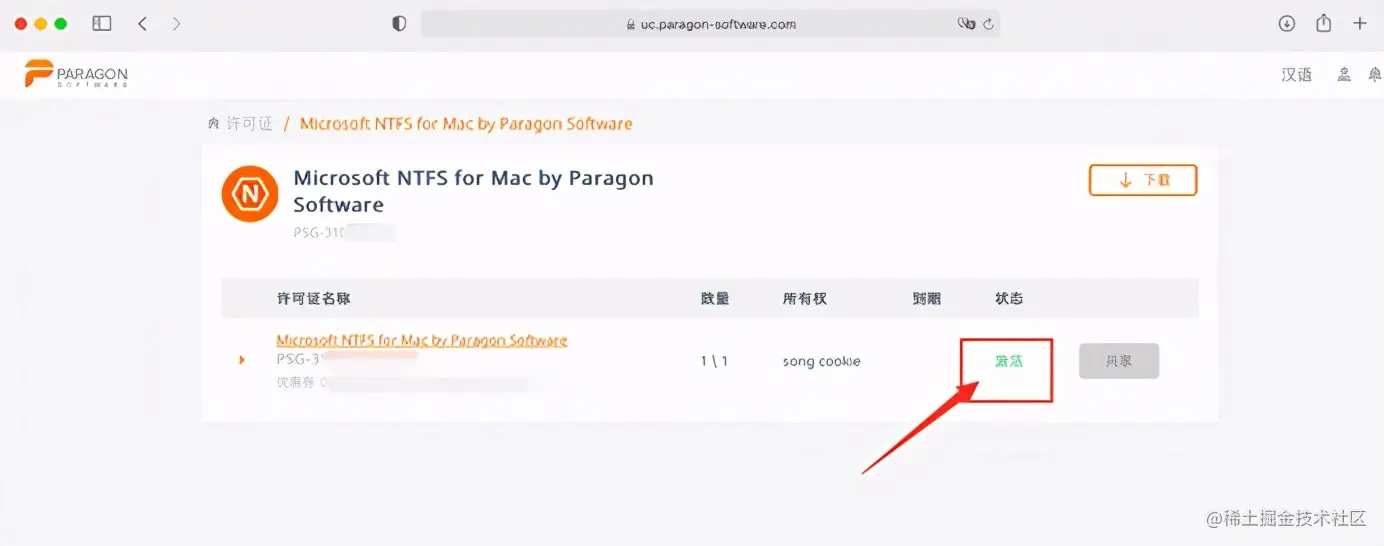Click the Paragon Software logo
Viewport: 1384px width, 546px height.
pos(77,74)
